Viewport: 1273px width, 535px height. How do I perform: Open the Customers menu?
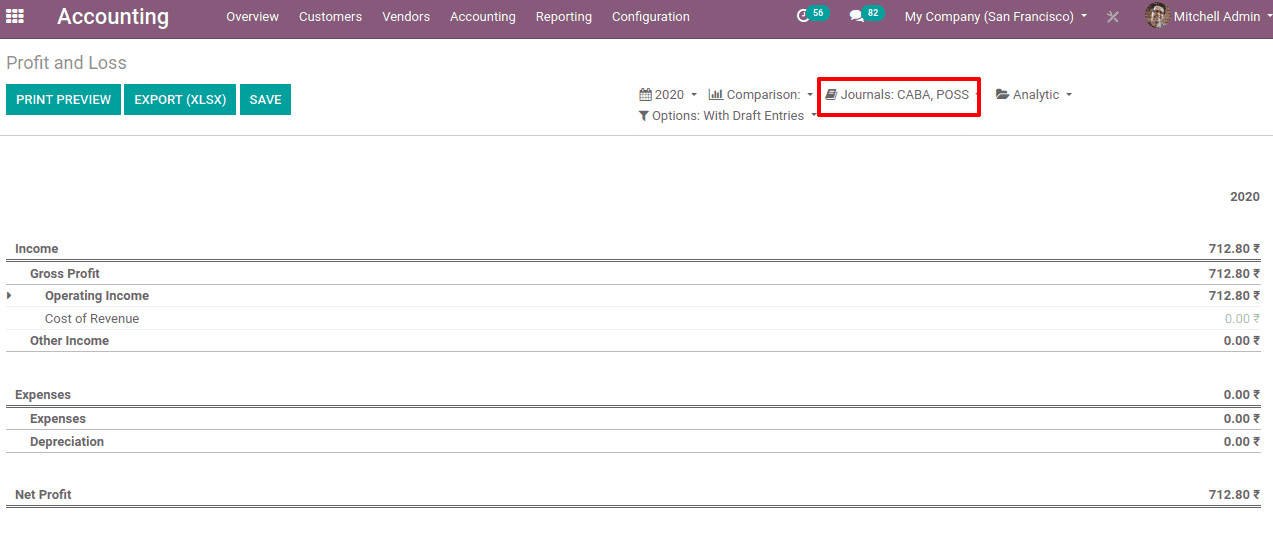pos(330,17)
